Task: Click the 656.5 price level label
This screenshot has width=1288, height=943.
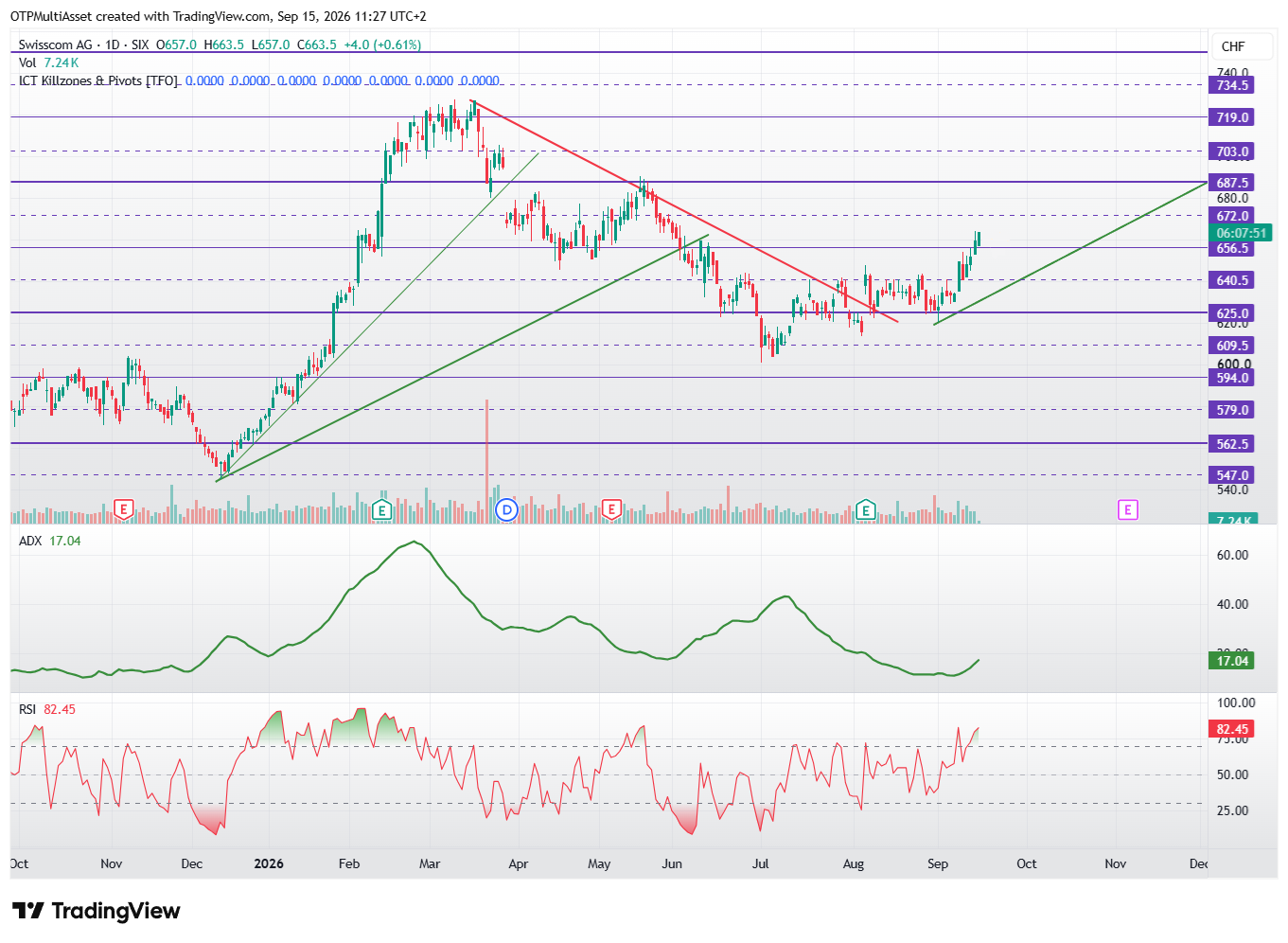Action: [x=1232, y=248]
